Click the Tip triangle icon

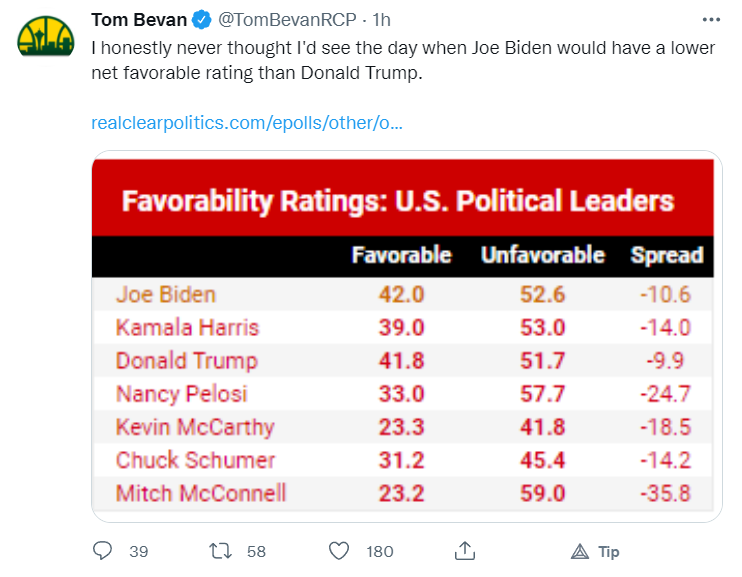tap(580, 551)
